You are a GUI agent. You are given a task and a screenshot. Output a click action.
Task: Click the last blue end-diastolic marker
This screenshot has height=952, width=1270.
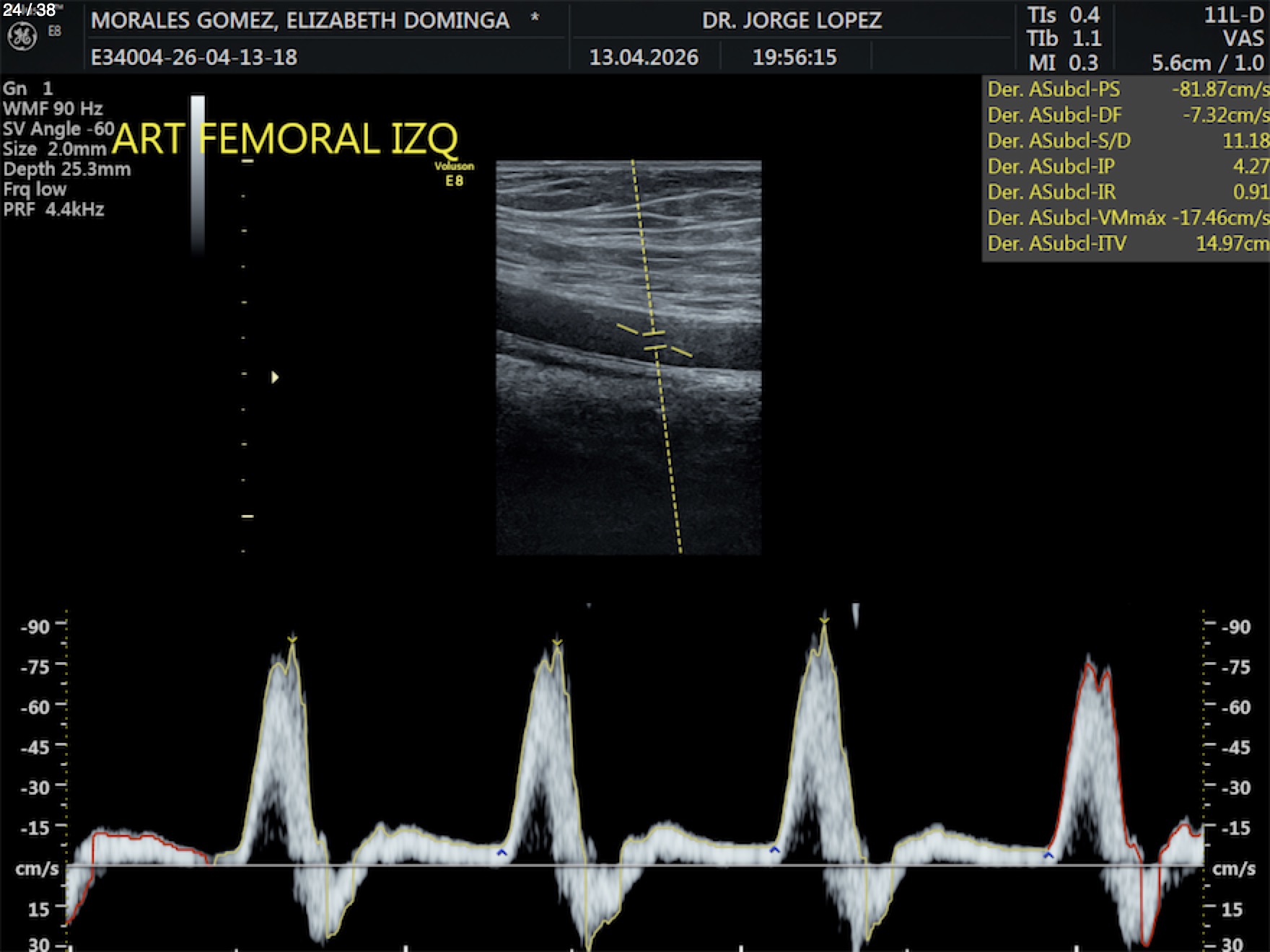(x=1048, y=855)
